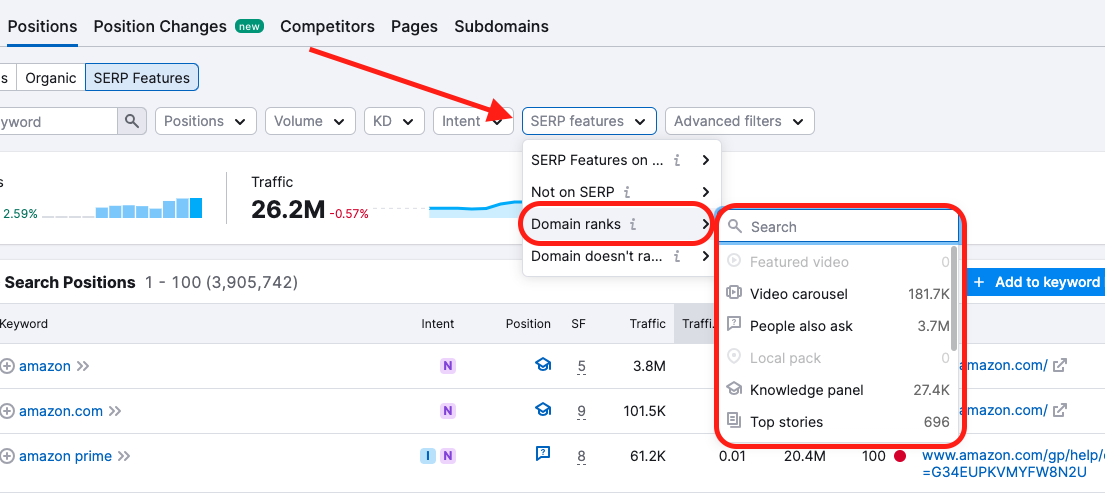The width and height of the screenshot is (1105, 503).
Task: Click the Top stories icon in list
Action: click(x=734, y=422)
